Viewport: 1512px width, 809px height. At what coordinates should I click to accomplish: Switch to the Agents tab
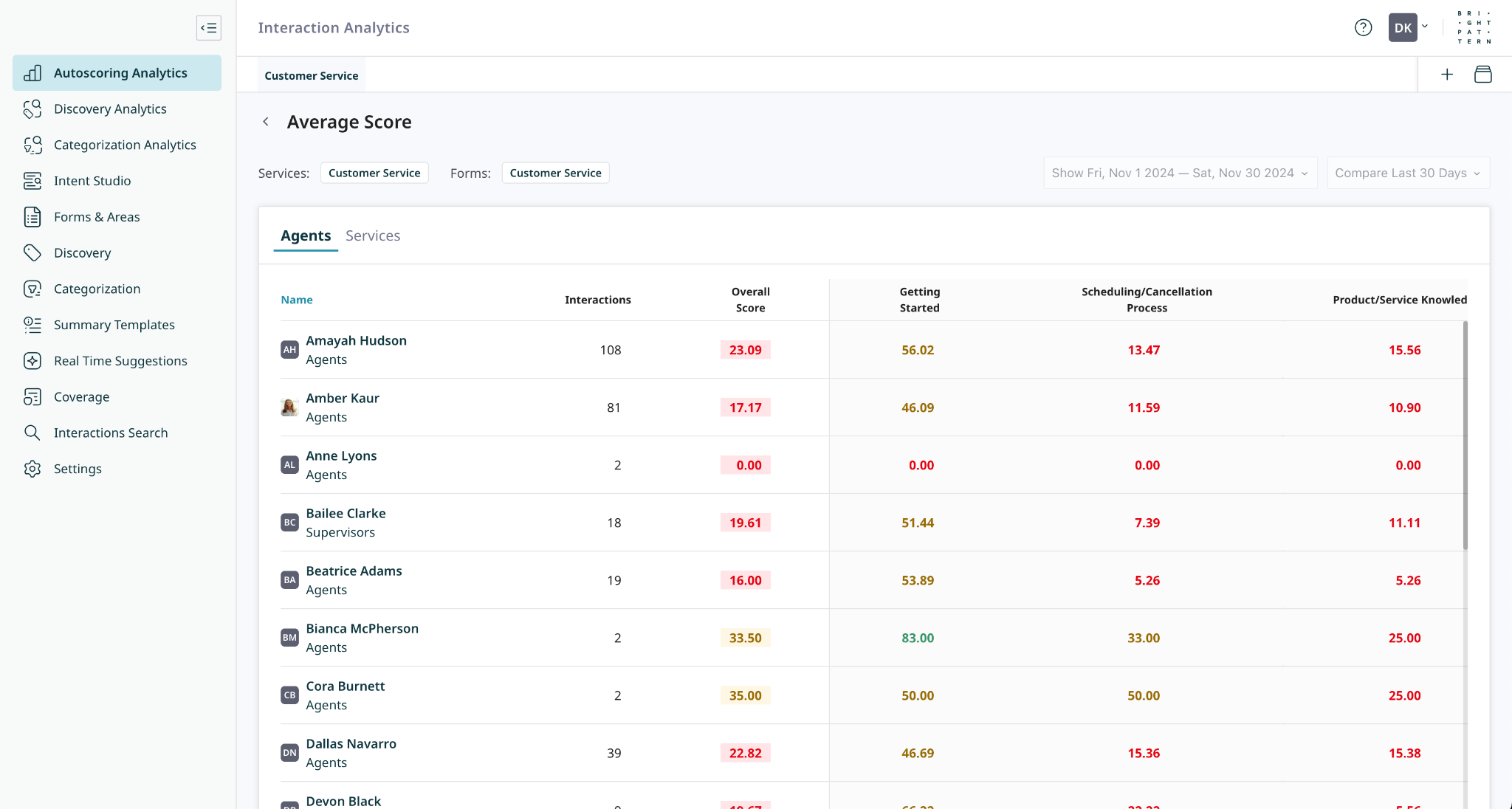(306, 235)
